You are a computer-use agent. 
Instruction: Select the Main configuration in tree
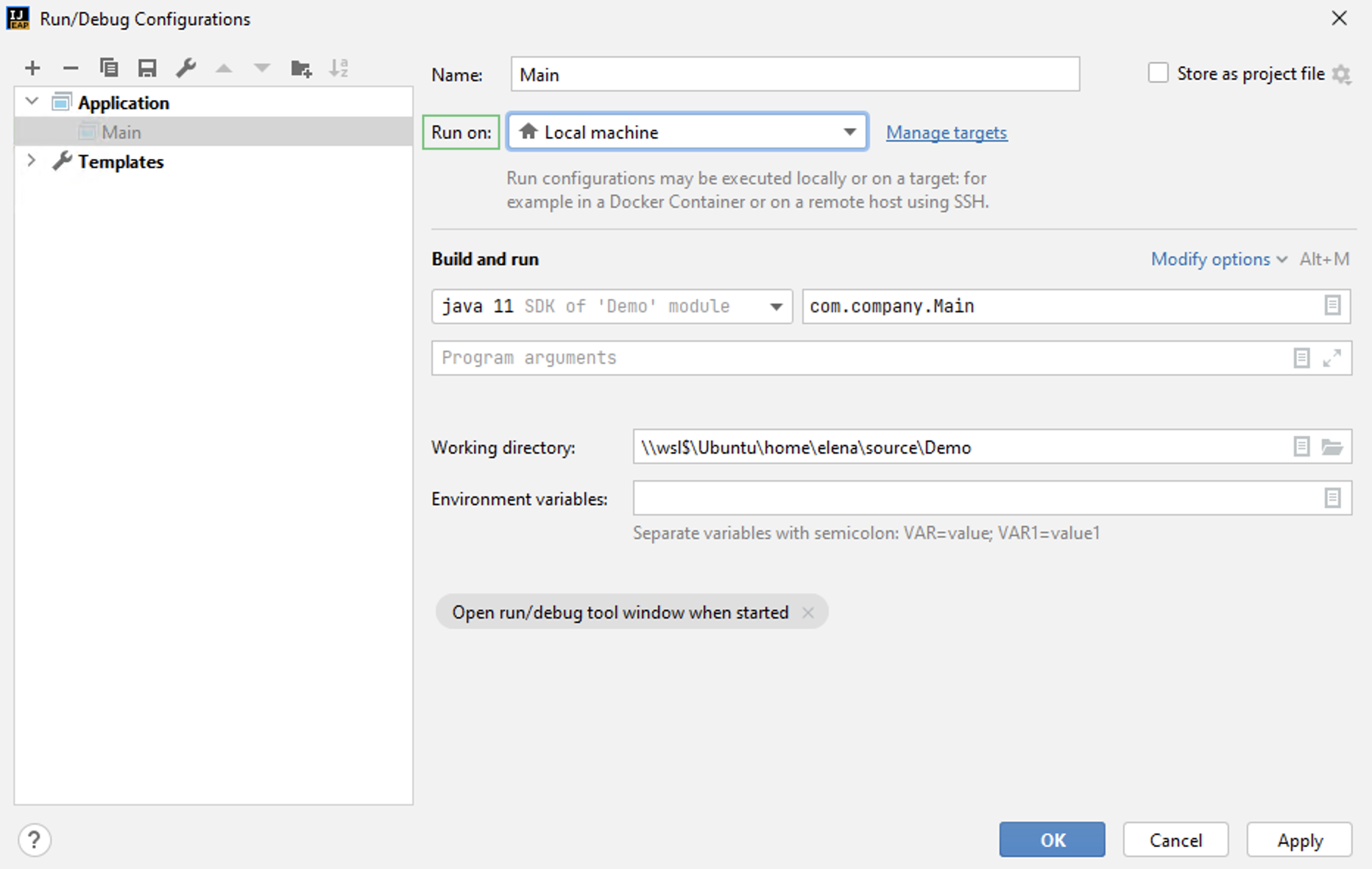(213, 132)
